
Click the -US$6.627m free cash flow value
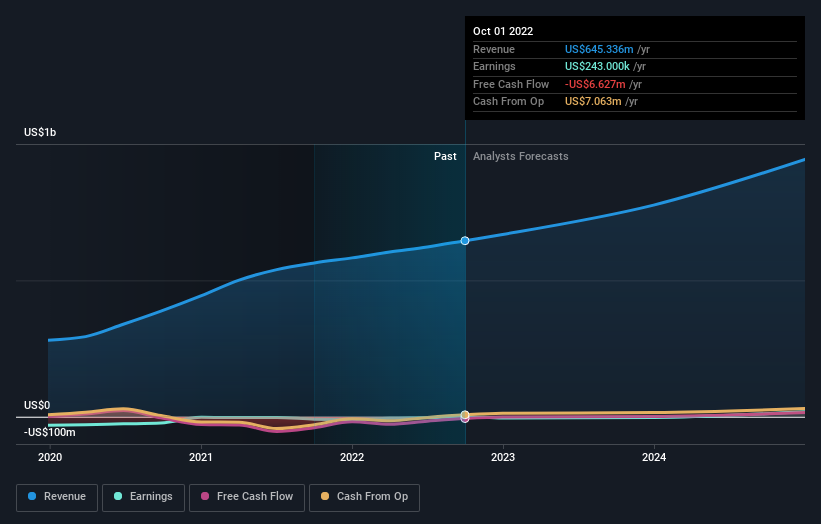click(x=595, y=84)
